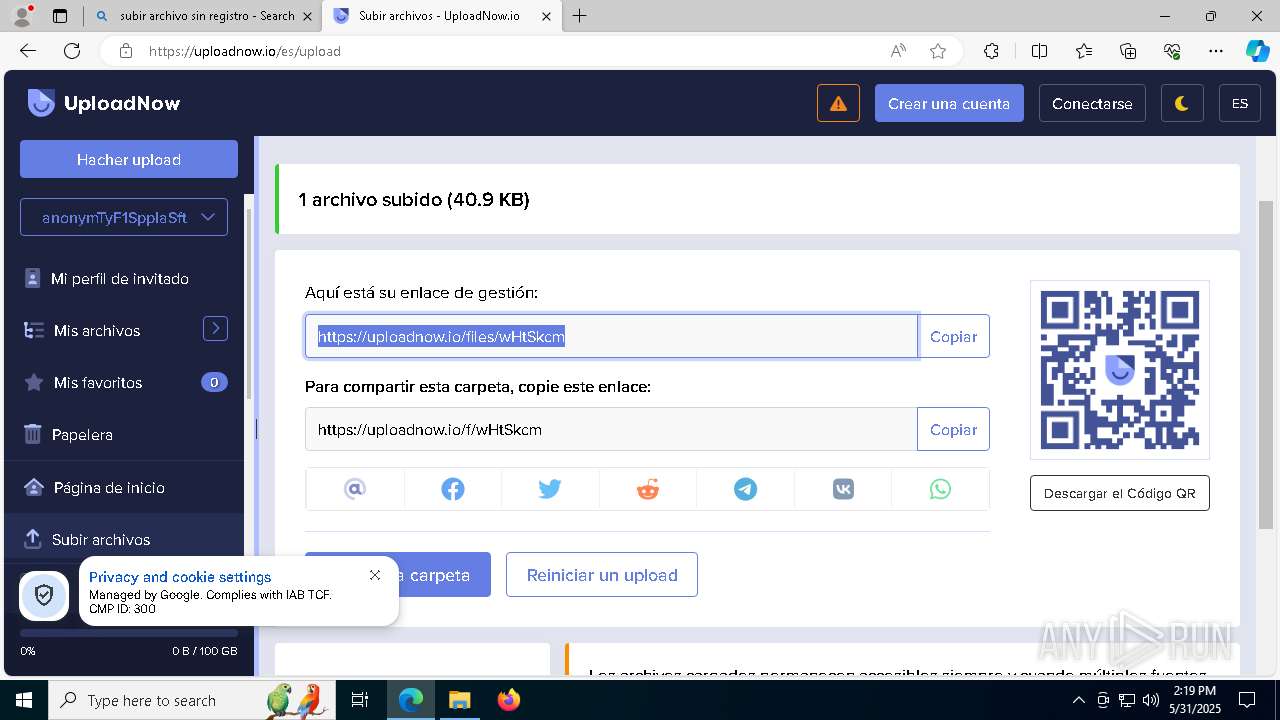Viewport: 1280px width, 720px height.
Task: Click Hacher upload button
Action: pyautogui.click(x=129, y=159)
